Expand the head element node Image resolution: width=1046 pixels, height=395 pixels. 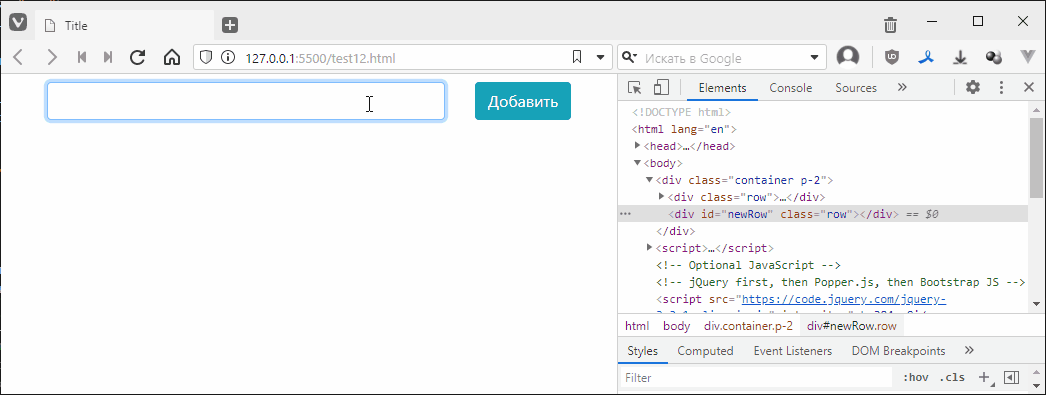pyautogui.click(x=638, y=145)
